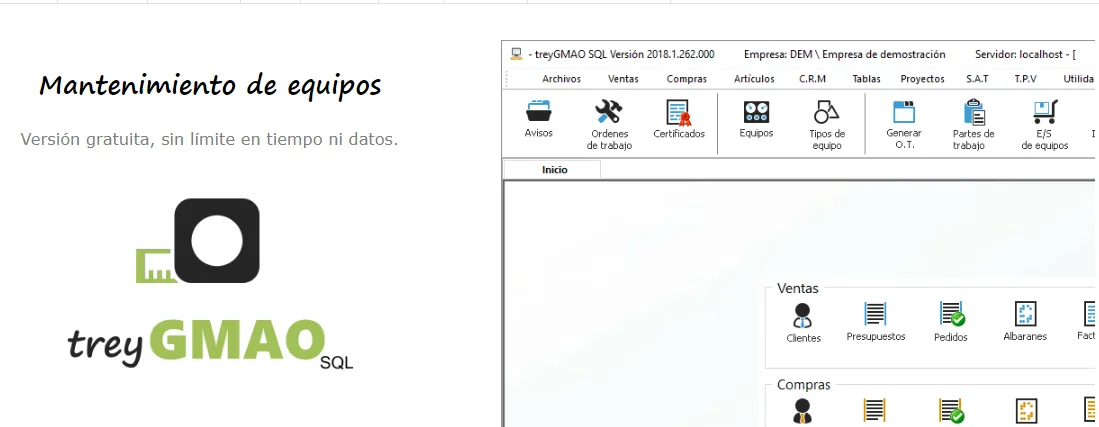Click 'Empresa: DEM' title bar text

(x=845, y=54)
